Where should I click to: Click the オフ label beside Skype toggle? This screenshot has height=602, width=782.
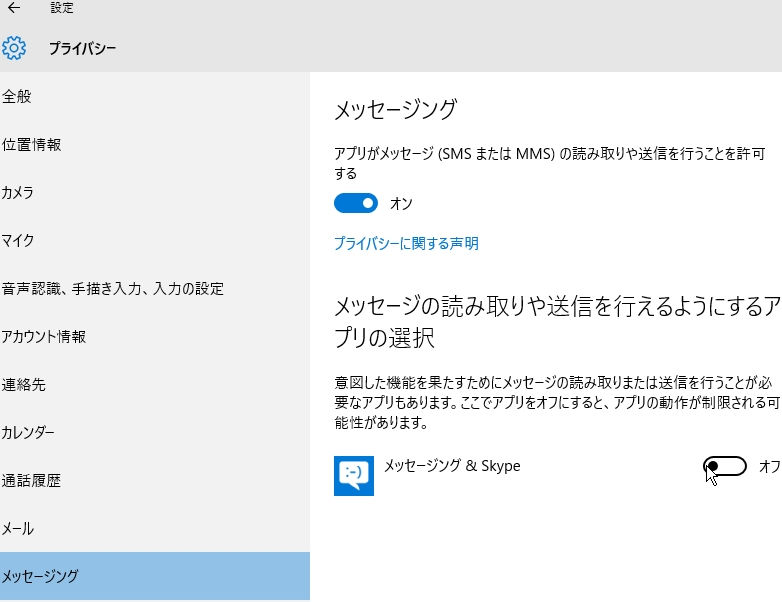[770, 466]
